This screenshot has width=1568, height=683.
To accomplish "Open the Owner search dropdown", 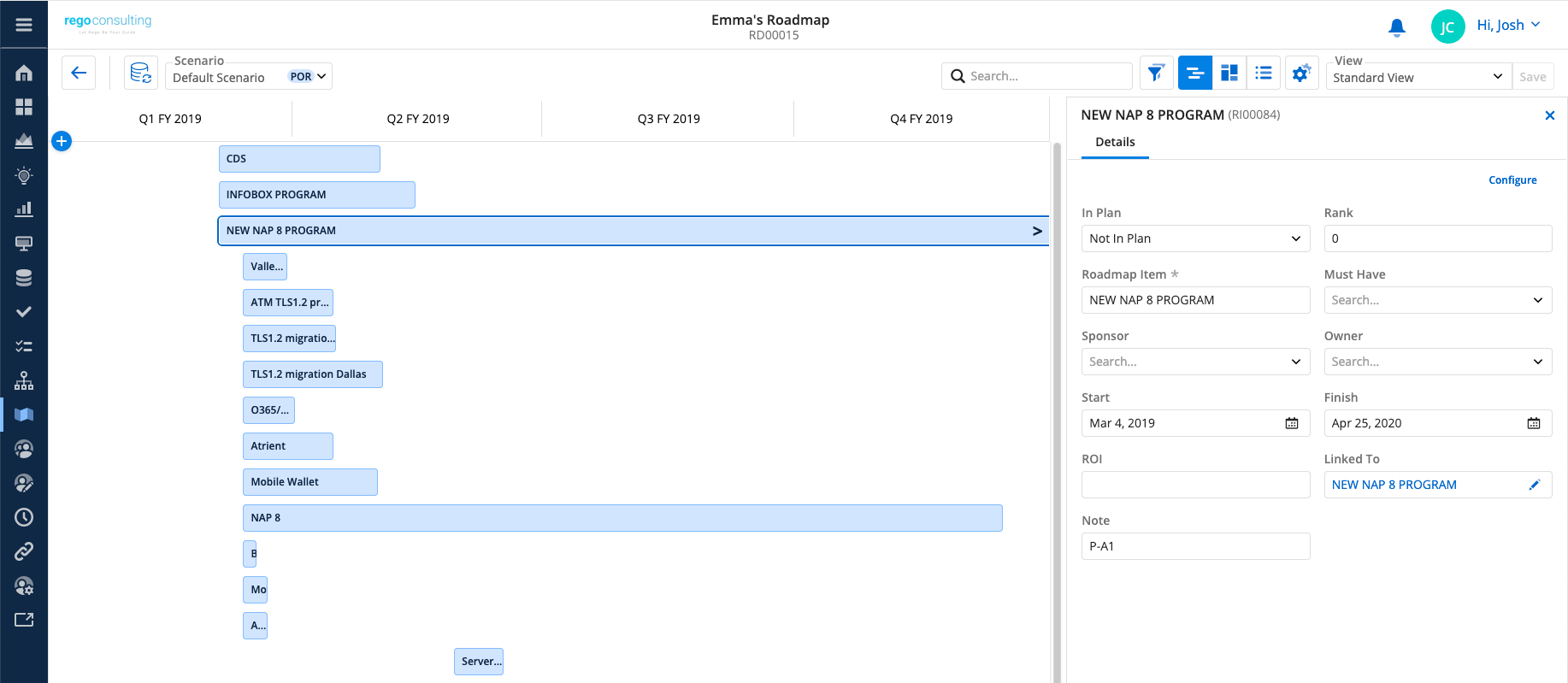I will coord(1438,362).
